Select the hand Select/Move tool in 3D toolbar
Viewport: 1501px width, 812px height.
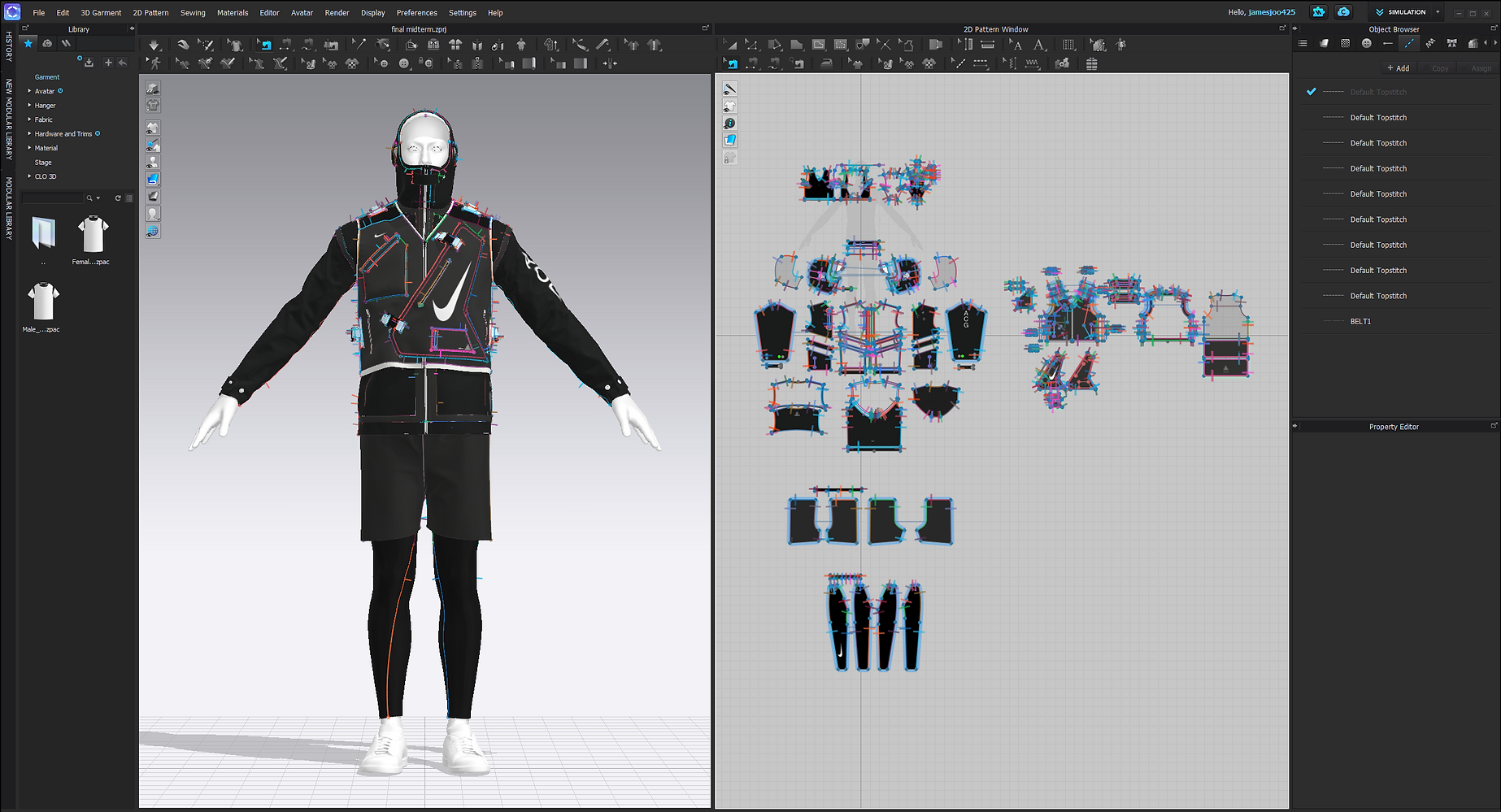pos(183,46)
